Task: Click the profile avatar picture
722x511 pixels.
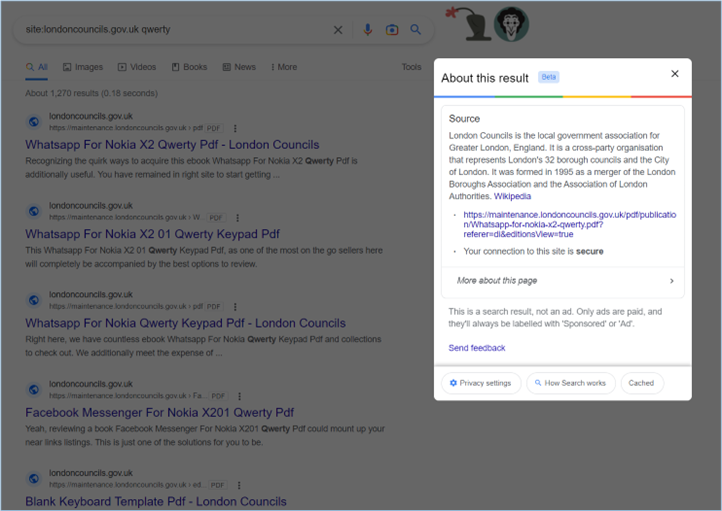Action: (x=511, y=26)
